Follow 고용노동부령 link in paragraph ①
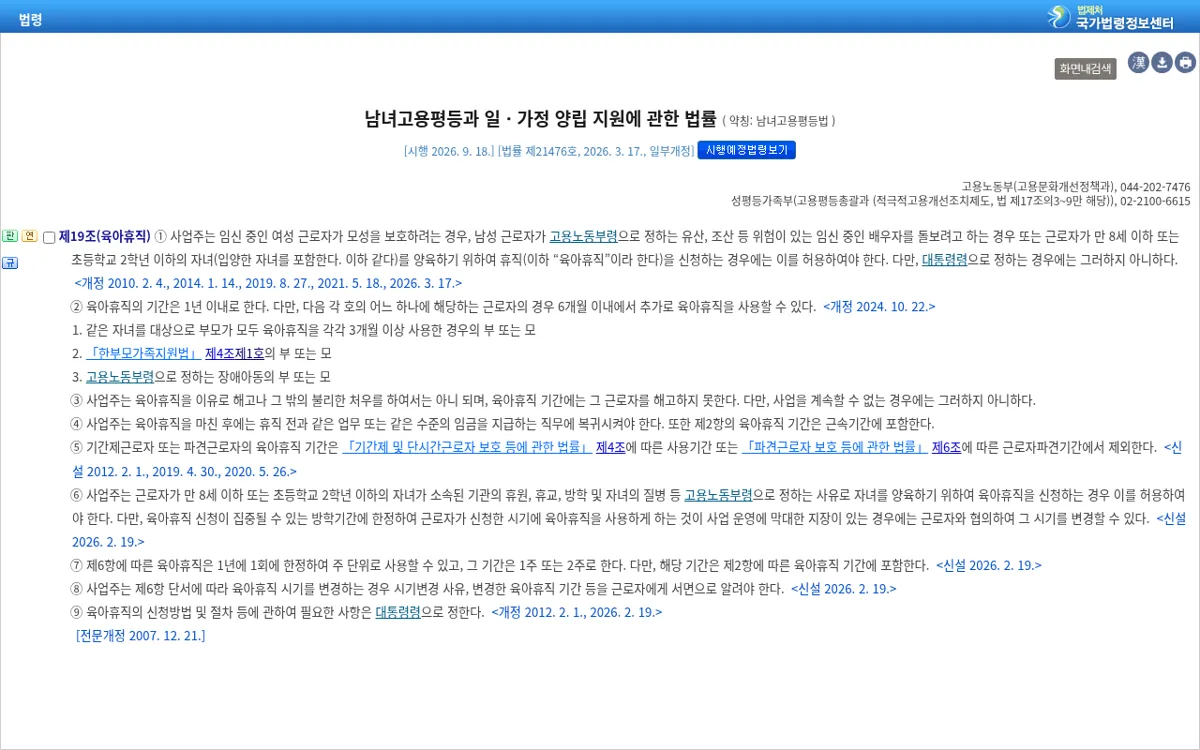The image size is (1200, 750). 583,237
